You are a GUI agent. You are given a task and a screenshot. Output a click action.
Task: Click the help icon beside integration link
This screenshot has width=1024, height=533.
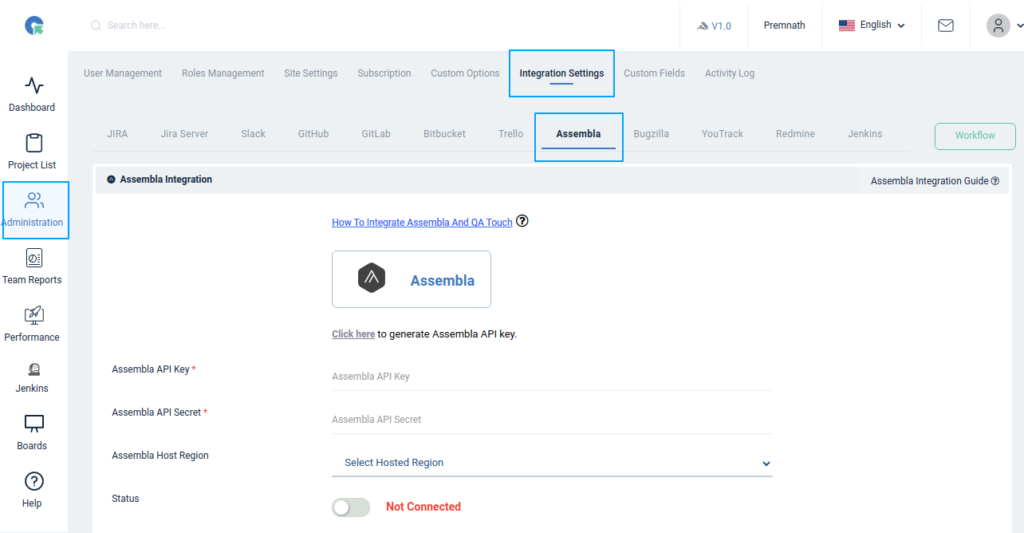click(x=522, y=221)
